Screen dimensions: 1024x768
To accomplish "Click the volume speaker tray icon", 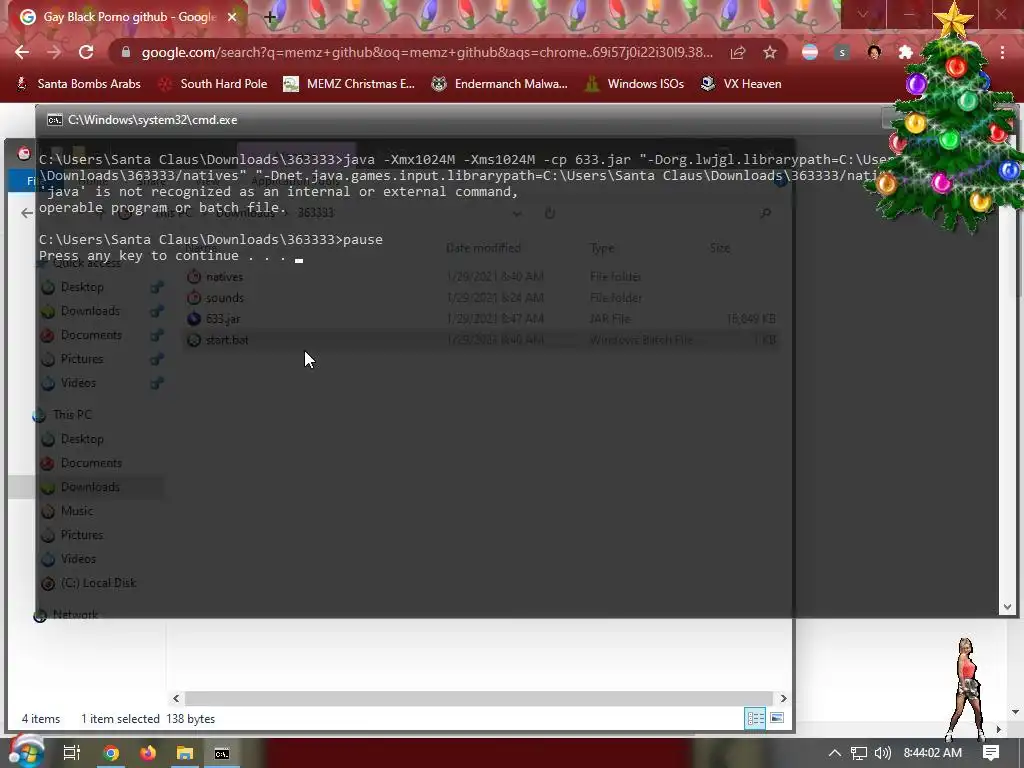I will (882, 753).
